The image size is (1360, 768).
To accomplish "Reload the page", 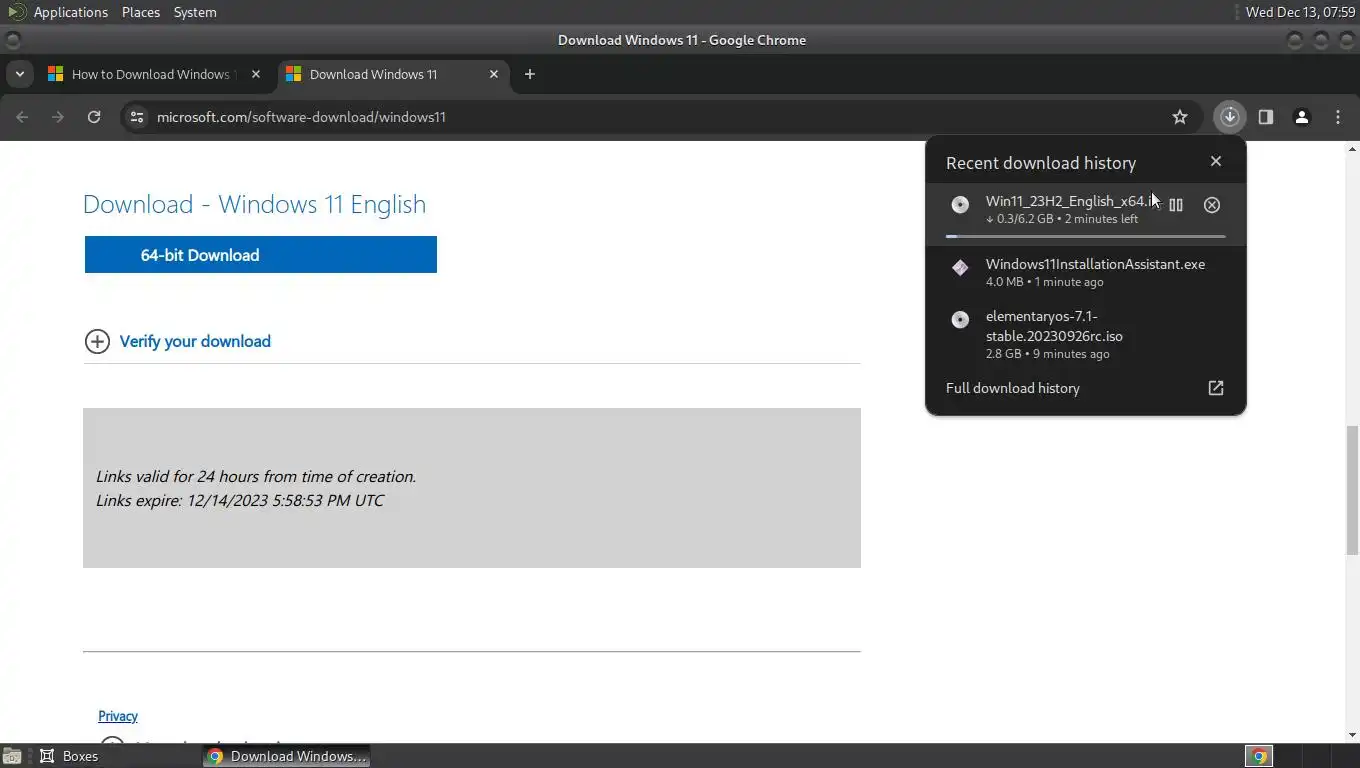I will click(x=94, y=117).
